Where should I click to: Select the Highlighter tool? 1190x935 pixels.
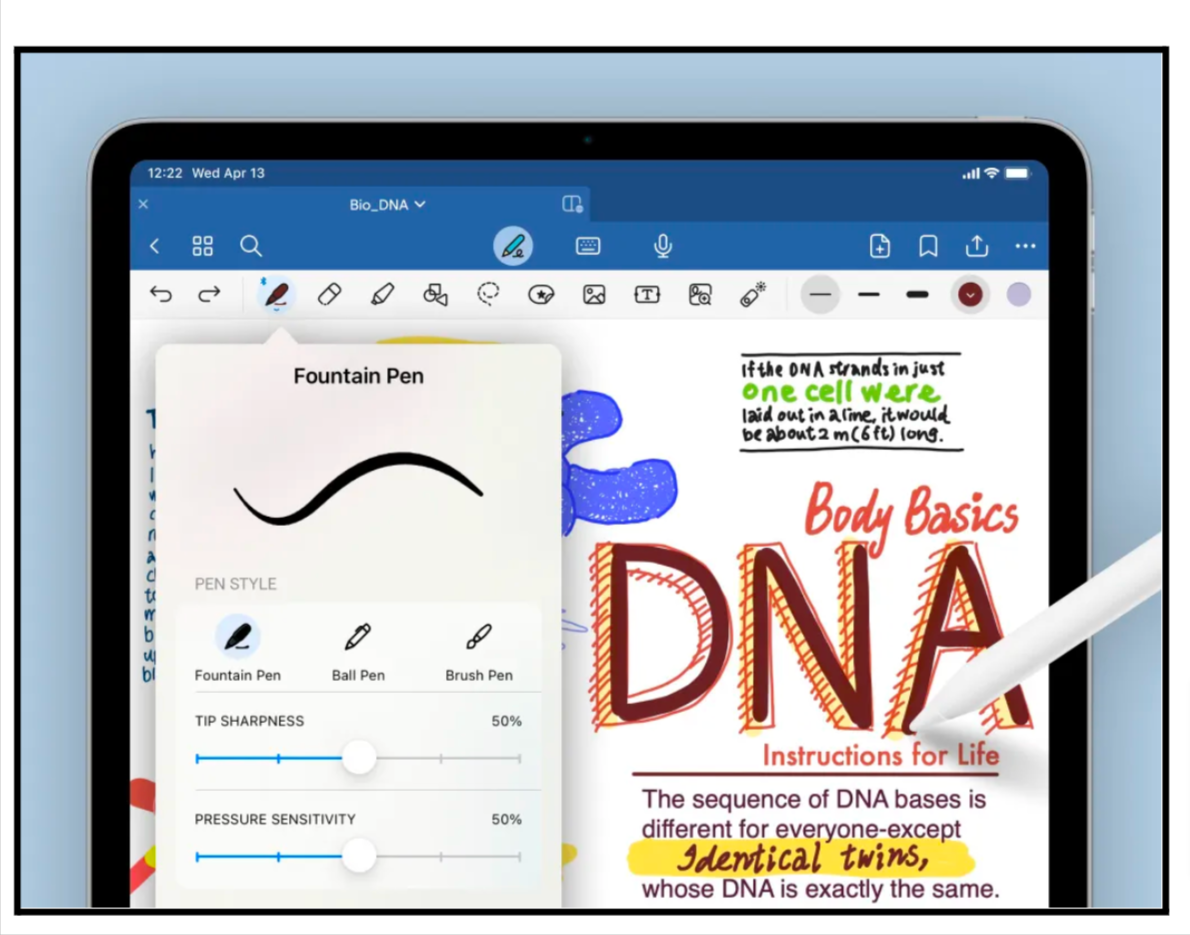tap(382, 294)
